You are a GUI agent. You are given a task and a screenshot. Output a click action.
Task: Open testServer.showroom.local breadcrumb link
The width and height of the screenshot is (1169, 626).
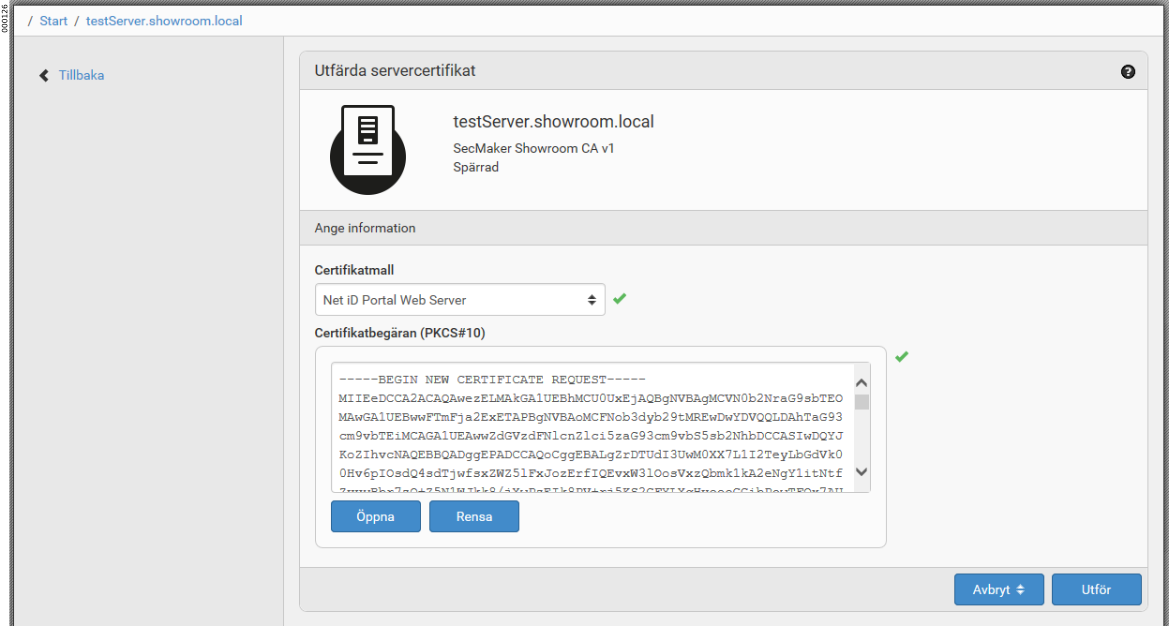point(164,20)
